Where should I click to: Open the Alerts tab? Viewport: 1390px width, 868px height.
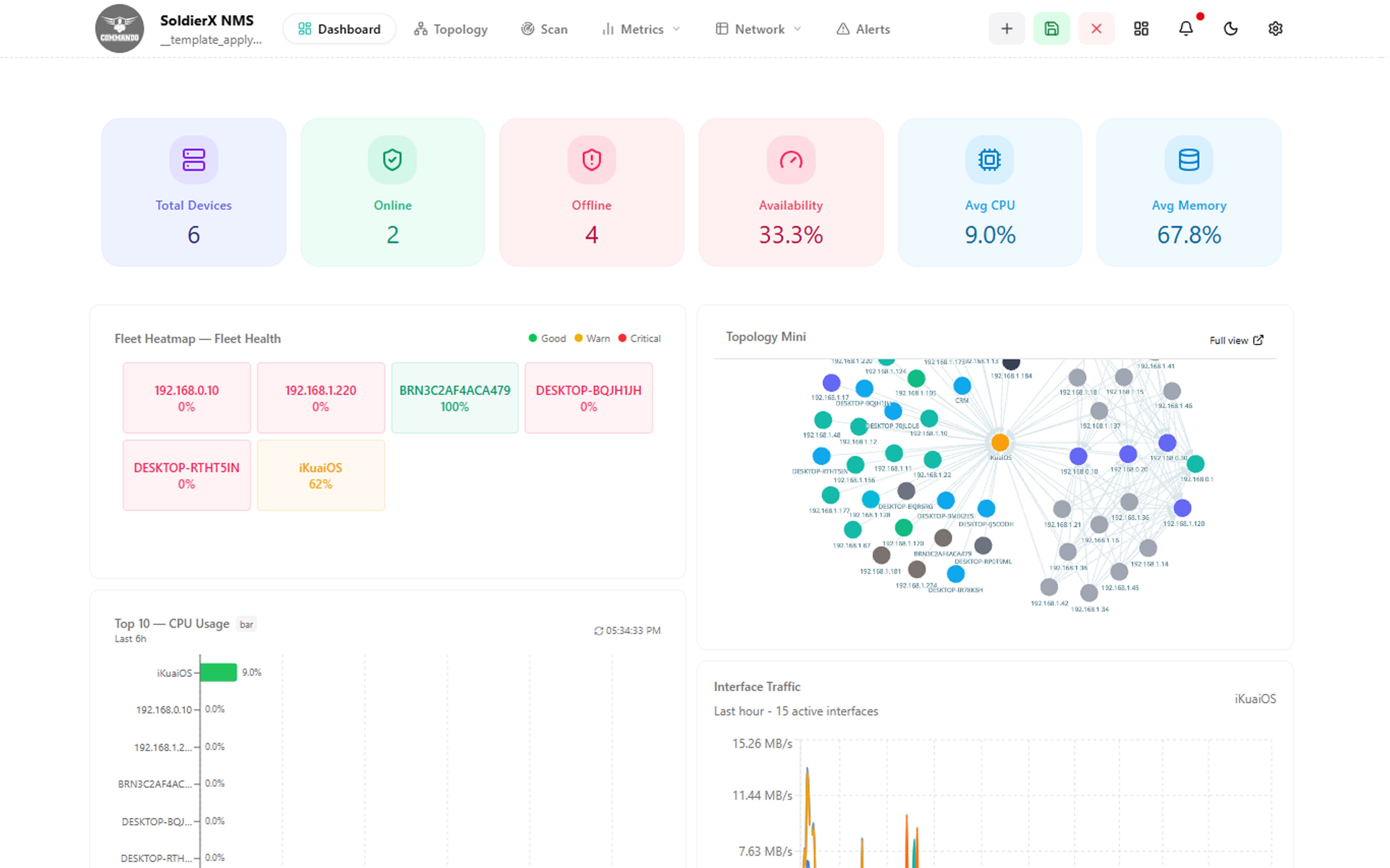[x=863, y=29]
